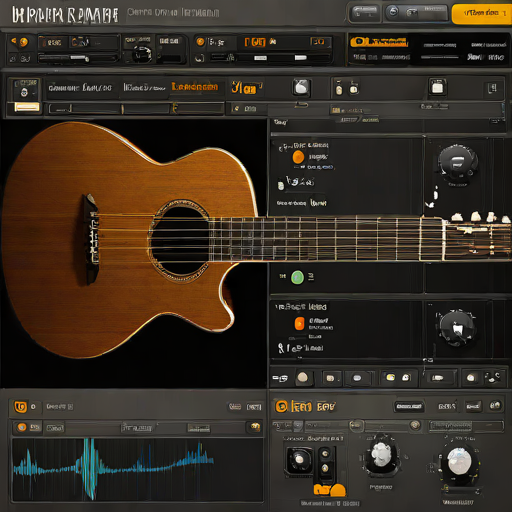The image size is (512, 512).
Task: Click the orange round icon beside the orange arrow
Action: tap(23, 42)
